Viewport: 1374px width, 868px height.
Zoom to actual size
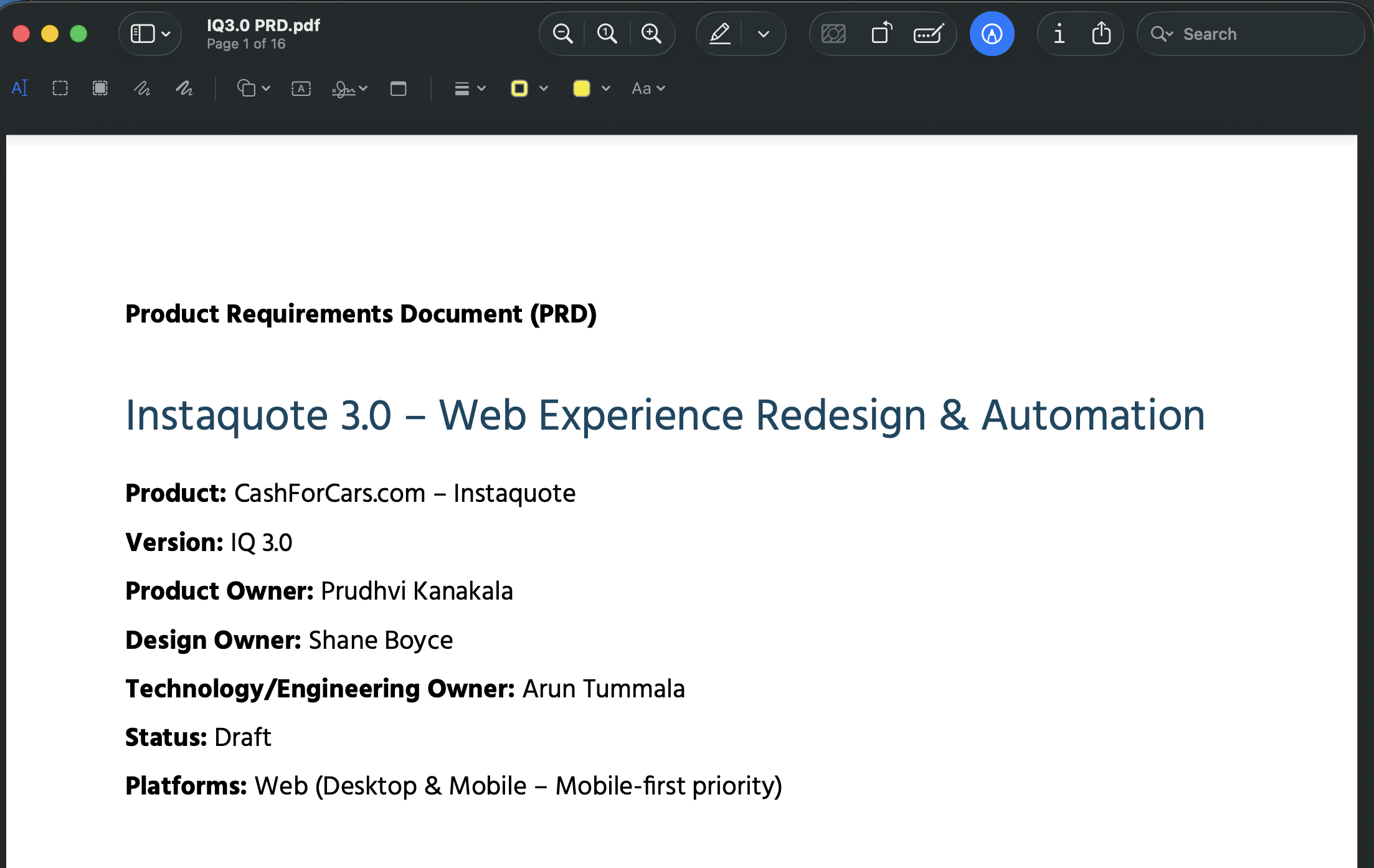pos(607,34)
